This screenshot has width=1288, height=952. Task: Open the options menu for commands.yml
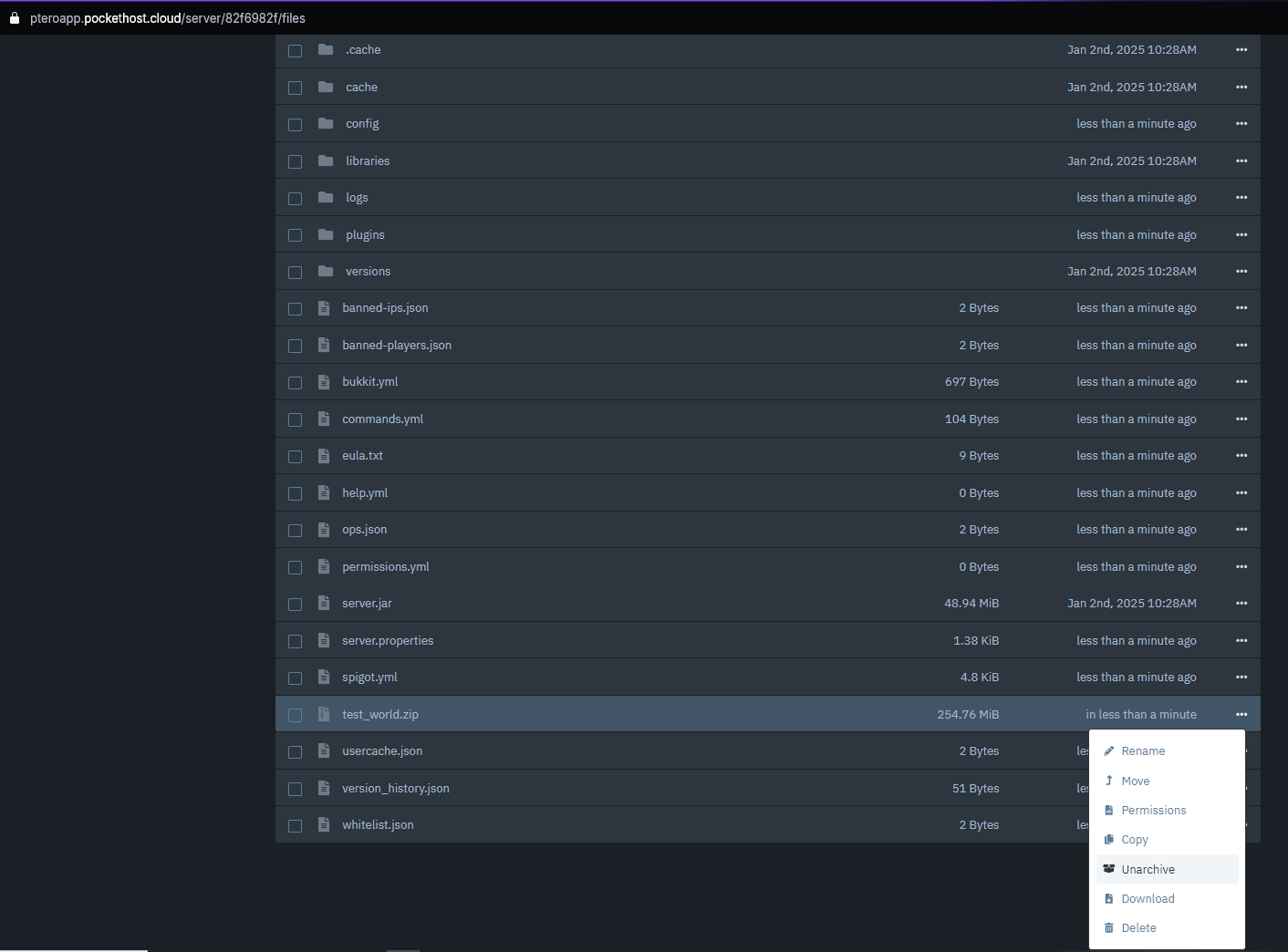click(x=1241, y=419)
